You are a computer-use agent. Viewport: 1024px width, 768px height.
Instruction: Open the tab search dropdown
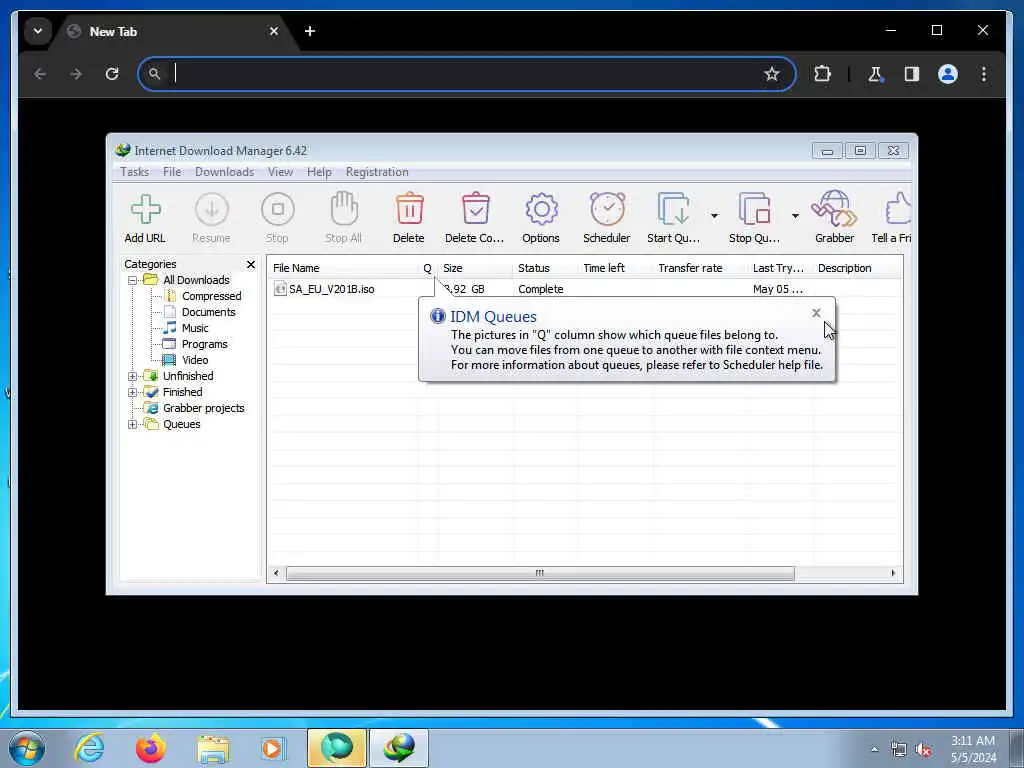[x=38, y=31]
